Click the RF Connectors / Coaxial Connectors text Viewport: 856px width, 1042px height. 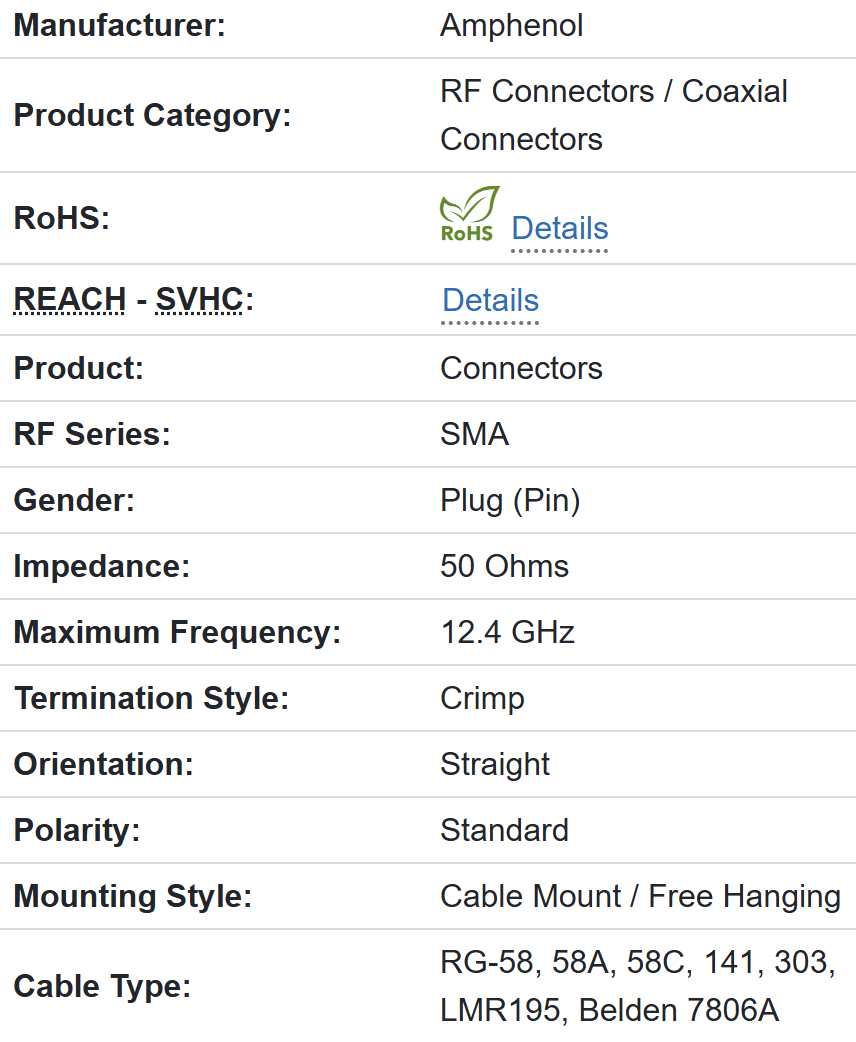coord(613,115)
